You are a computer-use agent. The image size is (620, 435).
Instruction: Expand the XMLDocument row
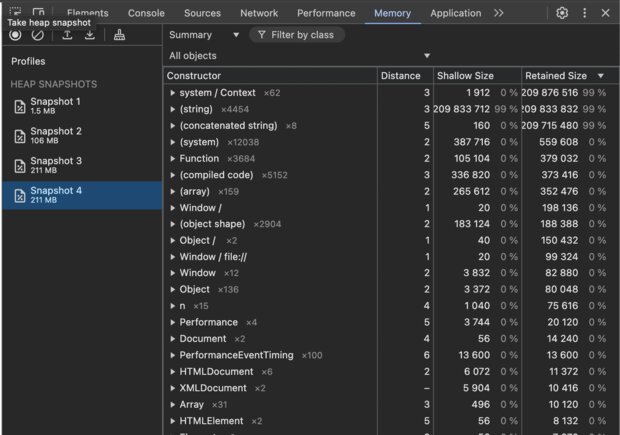pos(172,388)
